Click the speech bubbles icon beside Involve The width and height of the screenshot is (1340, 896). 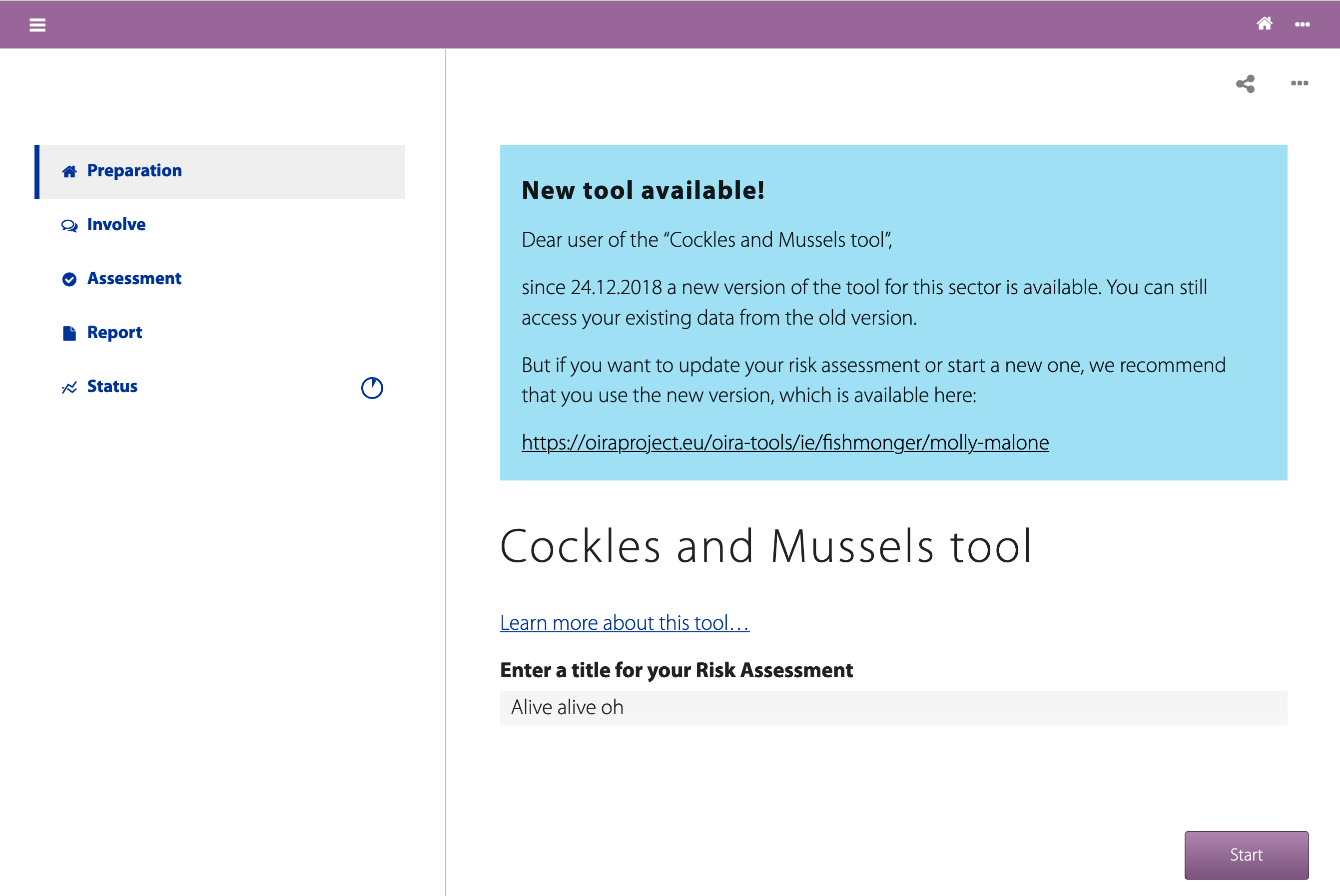[x=69, y=226]
